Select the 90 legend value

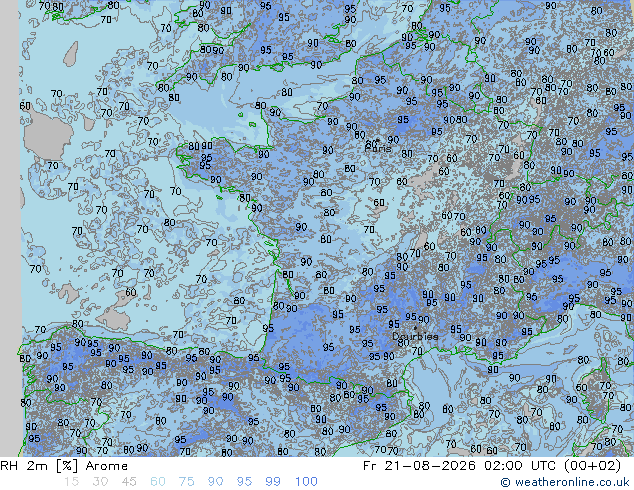click(215, 482)
